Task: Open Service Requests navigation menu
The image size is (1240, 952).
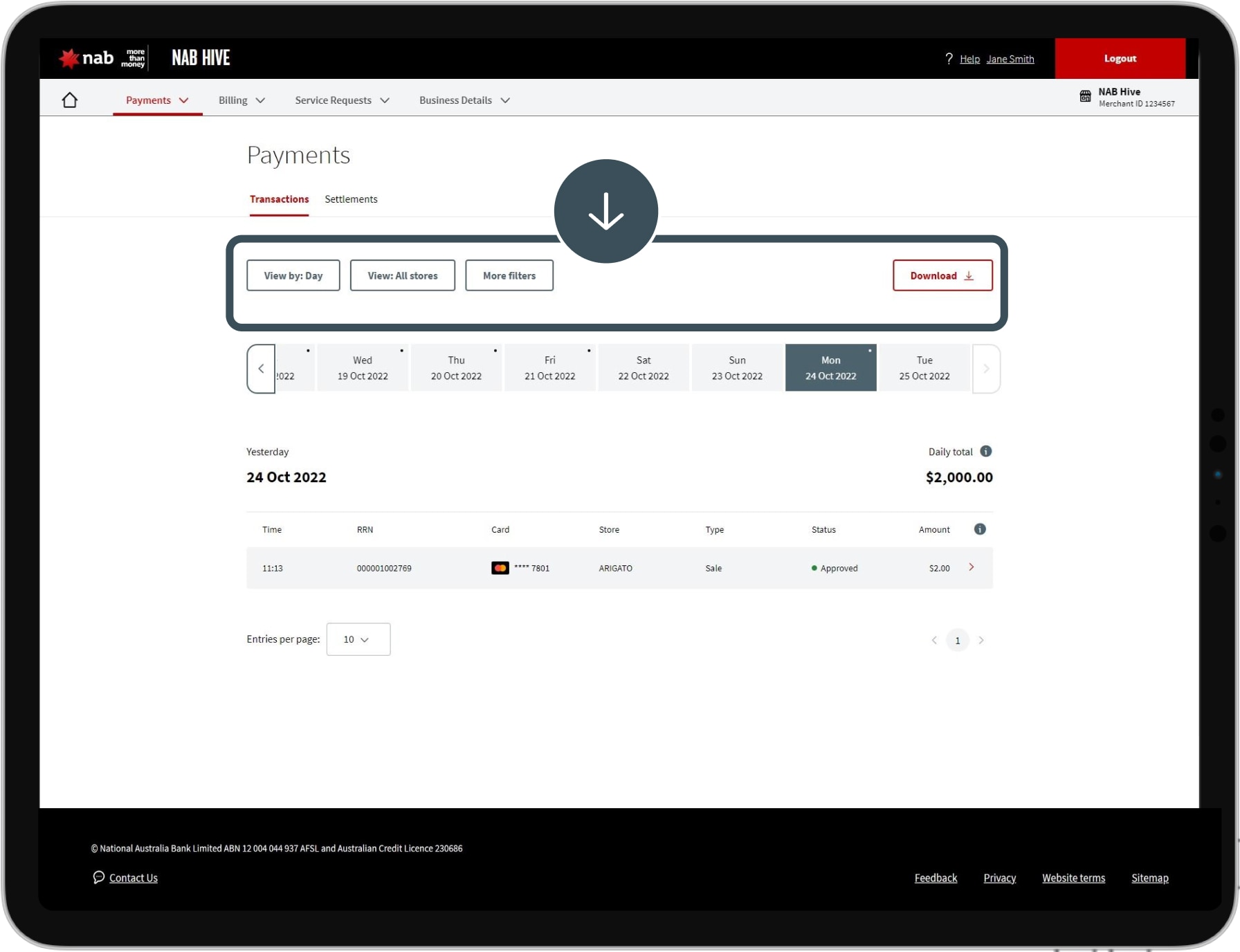Action: [342, 100]
